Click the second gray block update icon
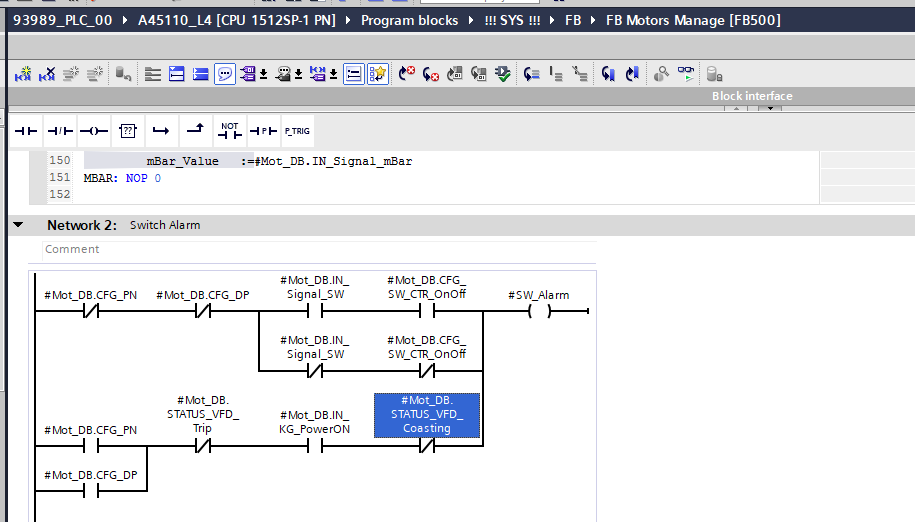This screenshot has width=915, height=522. click(479, 74)
